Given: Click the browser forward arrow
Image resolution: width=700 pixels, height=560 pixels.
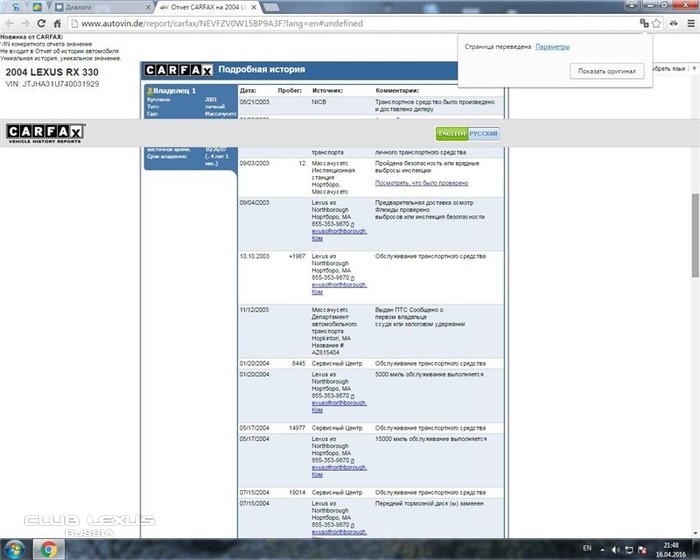Looking at the screenshot, I should [26, 22].
